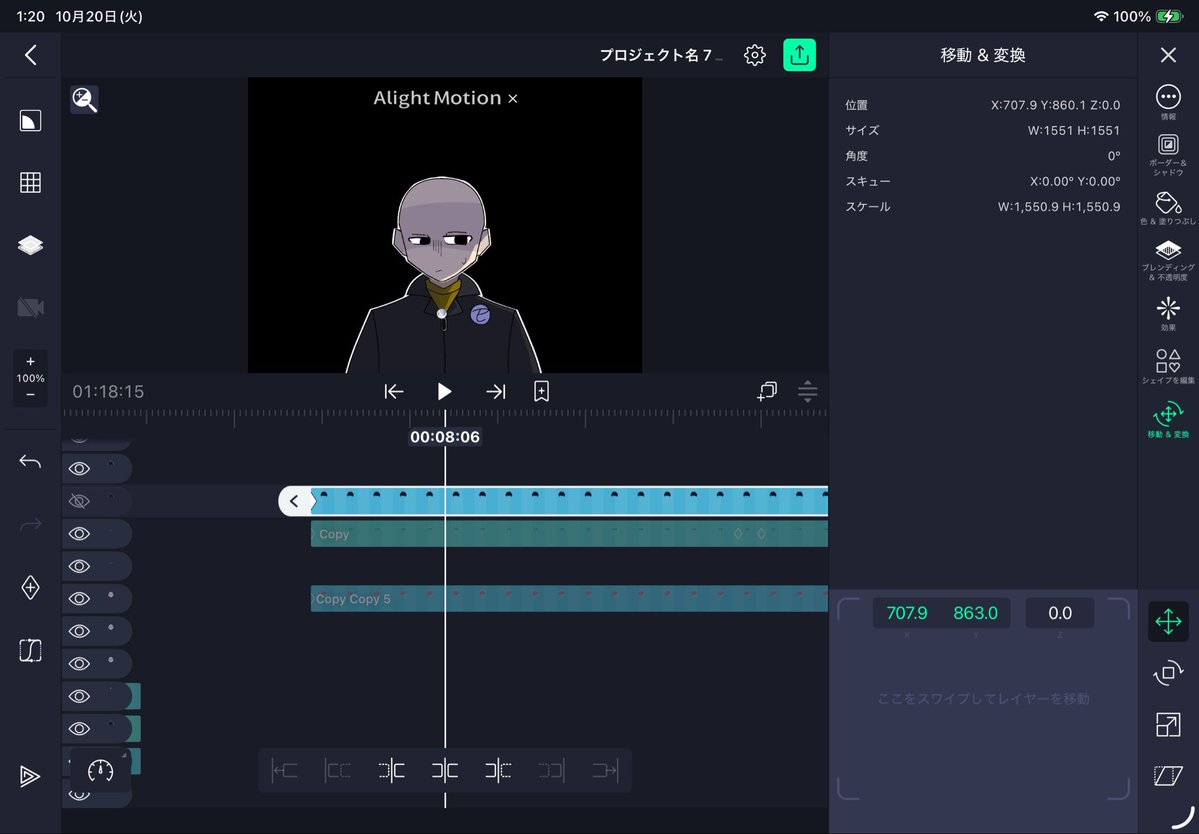1199x834 pixels.
Task: Open project settings gear
Action: pos(755,55)
